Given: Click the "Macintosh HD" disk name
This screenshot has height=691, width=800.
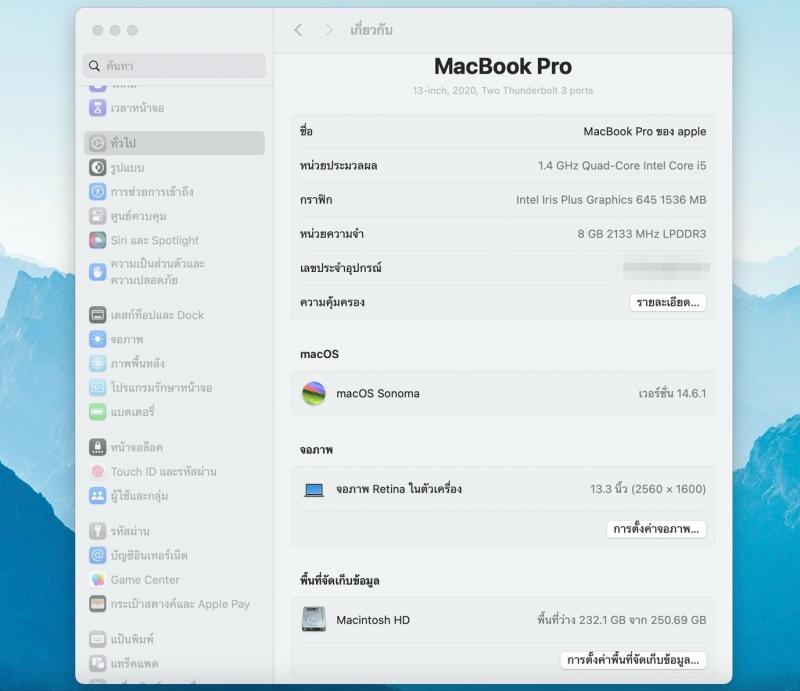Looking at the screenshot, I should tap(373, 620).
